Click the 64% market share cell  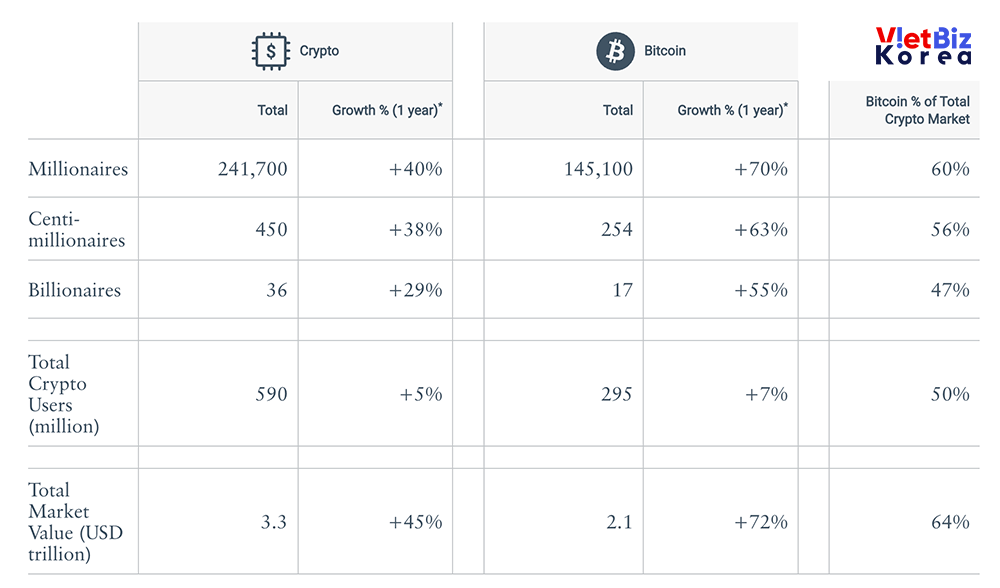tap(949, 522)
